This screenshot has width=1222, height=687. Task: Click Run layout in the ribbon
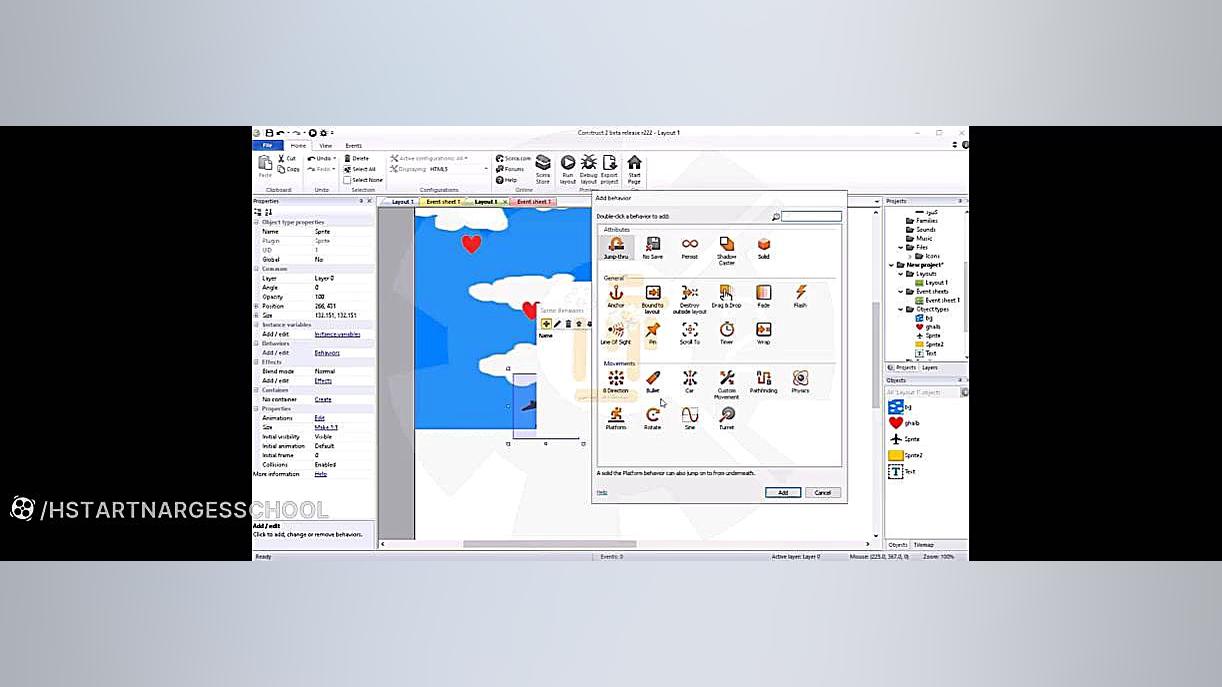pos(567,169)
